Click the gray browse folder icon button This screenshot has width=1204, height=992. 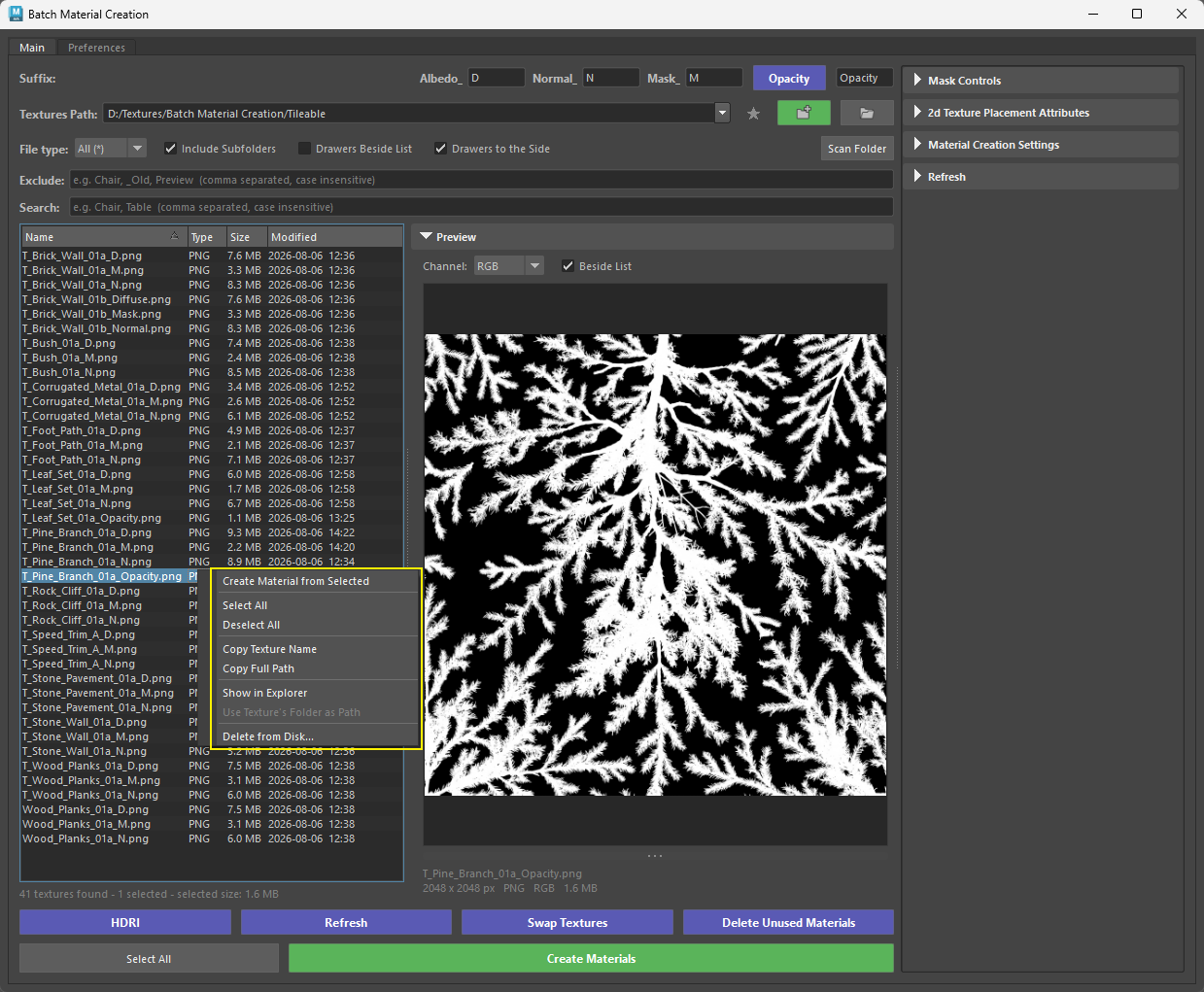[867, 113]
